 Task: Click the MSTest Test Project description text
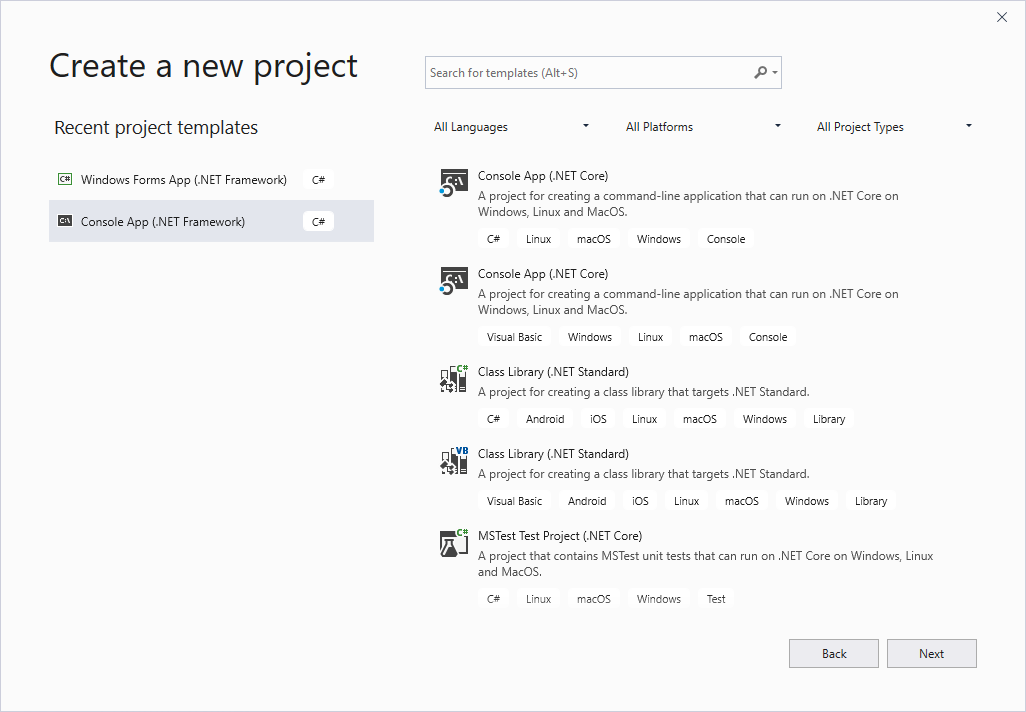(705, 563)
